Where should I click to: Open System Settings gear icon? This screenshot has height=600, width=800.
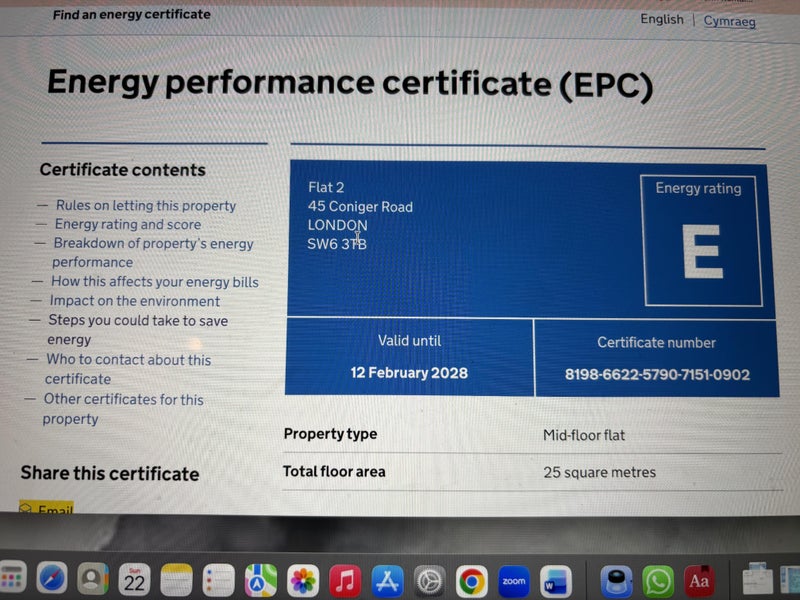429,578
